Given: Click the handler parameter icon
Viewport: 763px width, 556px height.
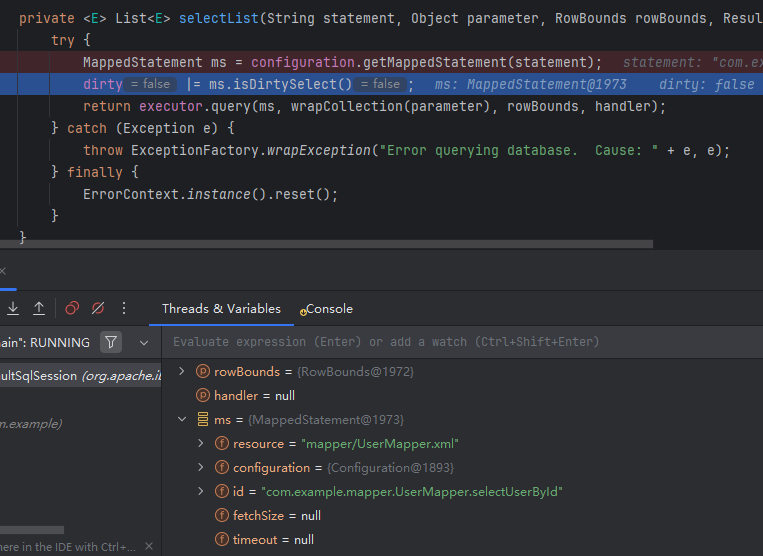Looking at the screenshot, I should (x=203, y=395).
